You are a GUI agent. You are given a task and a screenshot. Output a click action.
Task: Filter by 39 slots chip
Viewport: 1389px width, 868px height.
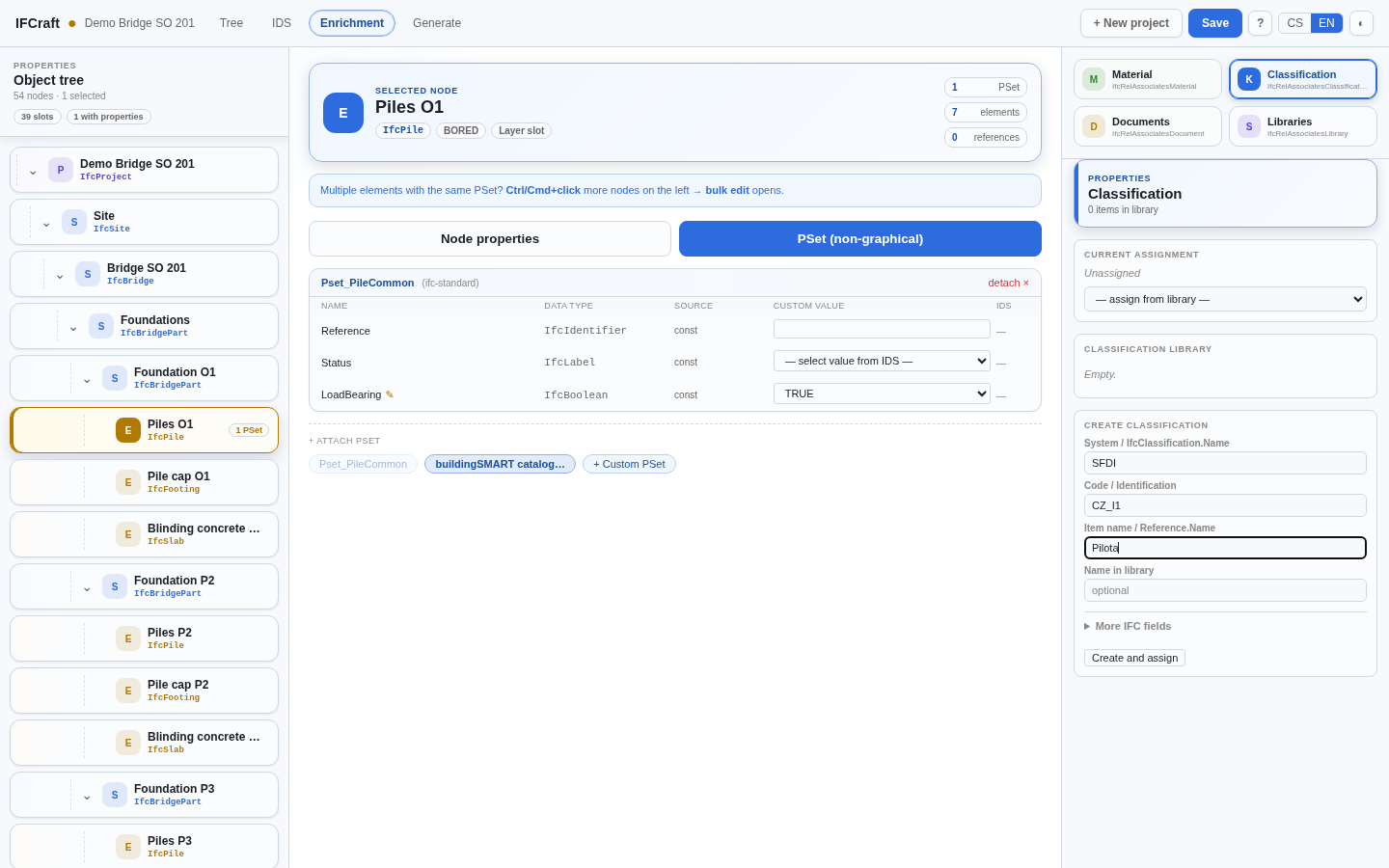(38, 117)
